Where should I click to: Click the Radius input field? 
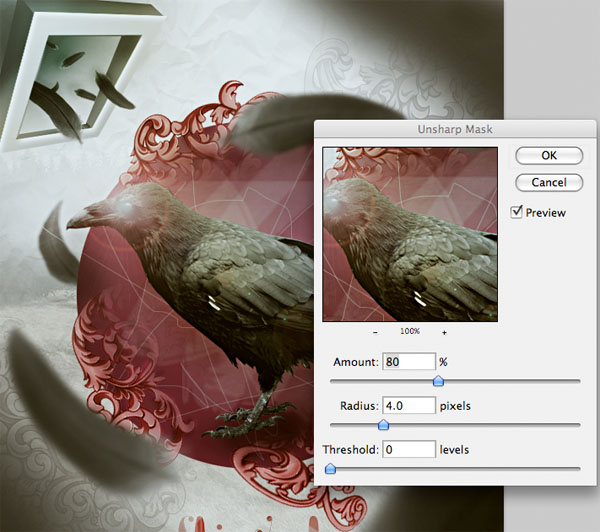pos(409,405)
